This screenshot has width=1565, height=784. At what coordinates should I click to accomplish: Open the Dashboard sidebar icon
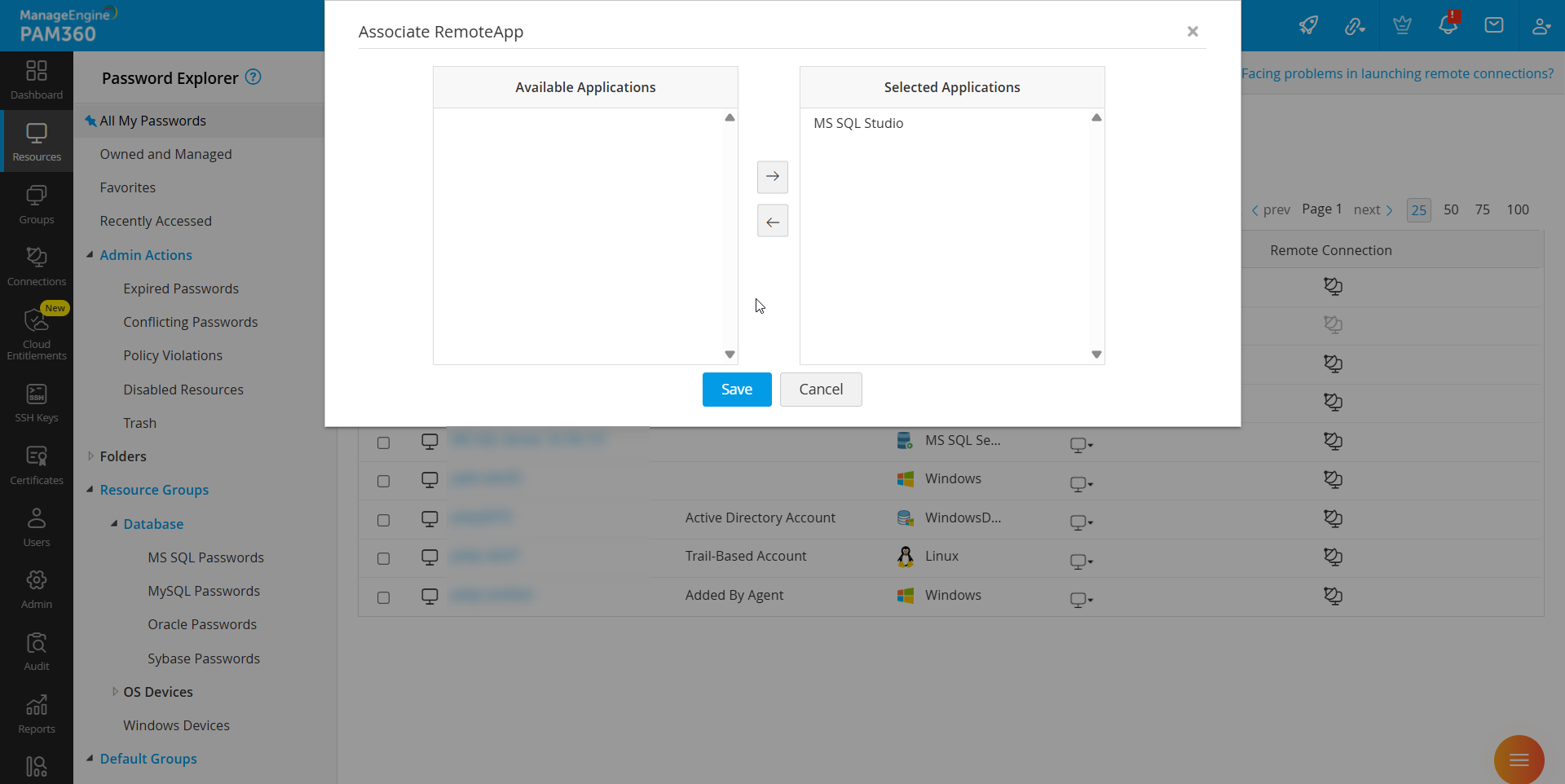(37, 79)
